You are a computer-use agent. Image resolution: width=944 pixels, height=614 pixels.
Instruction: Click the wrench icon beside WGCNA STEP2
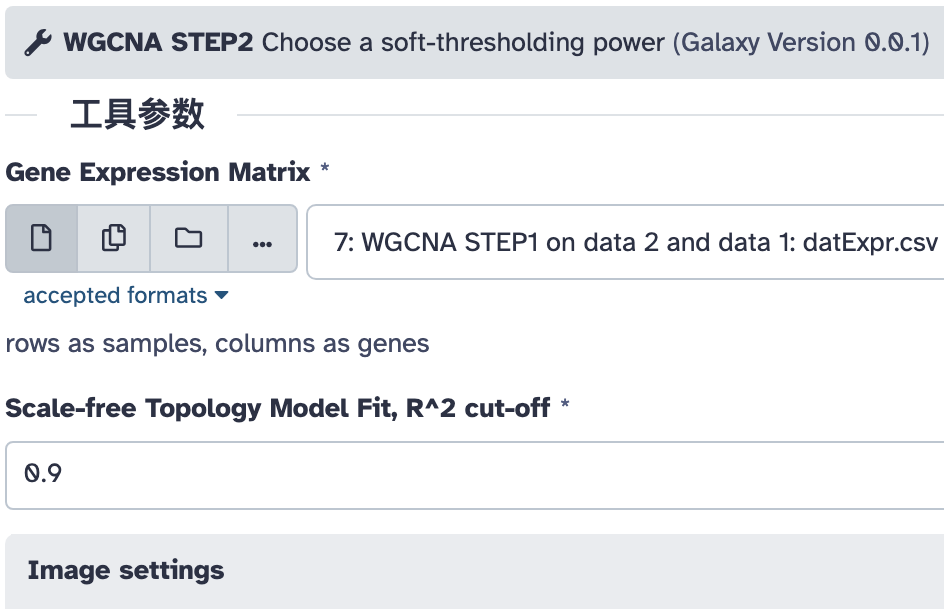[x=38, y=43]
